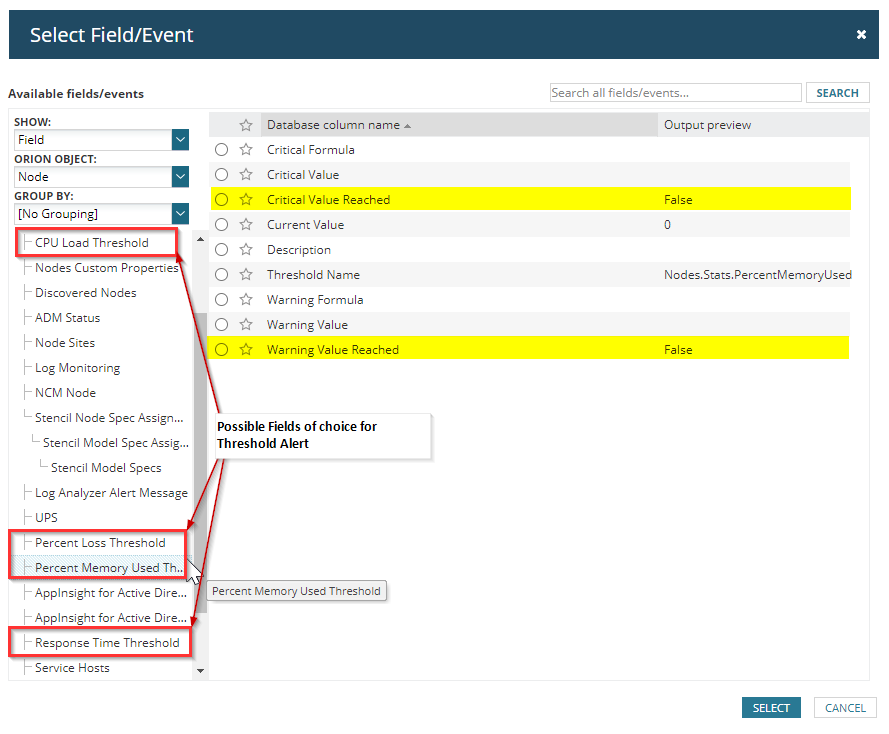Click the star icon beside Critical Value
889x734 pixels.
pyautogui.click(x=246, y=175)
